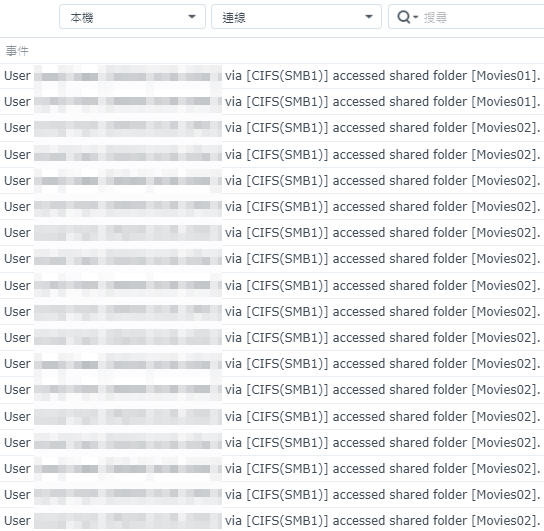Click the 事件 column header
Screen dimensions: 544x531
coord(17,51)
